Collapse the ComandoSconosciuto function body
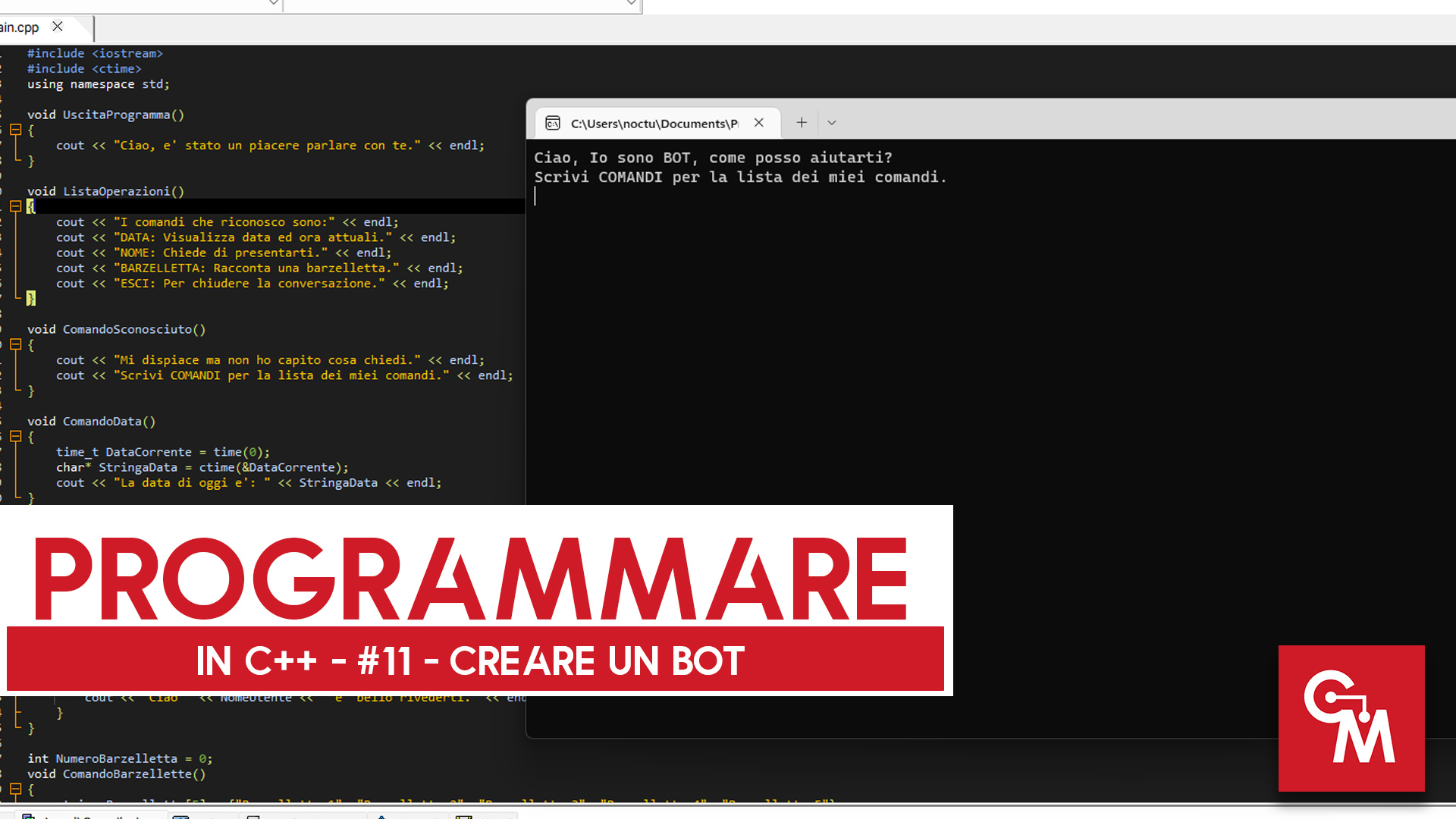This screenshot has width=1456, height=819. (x=15, y=344)
